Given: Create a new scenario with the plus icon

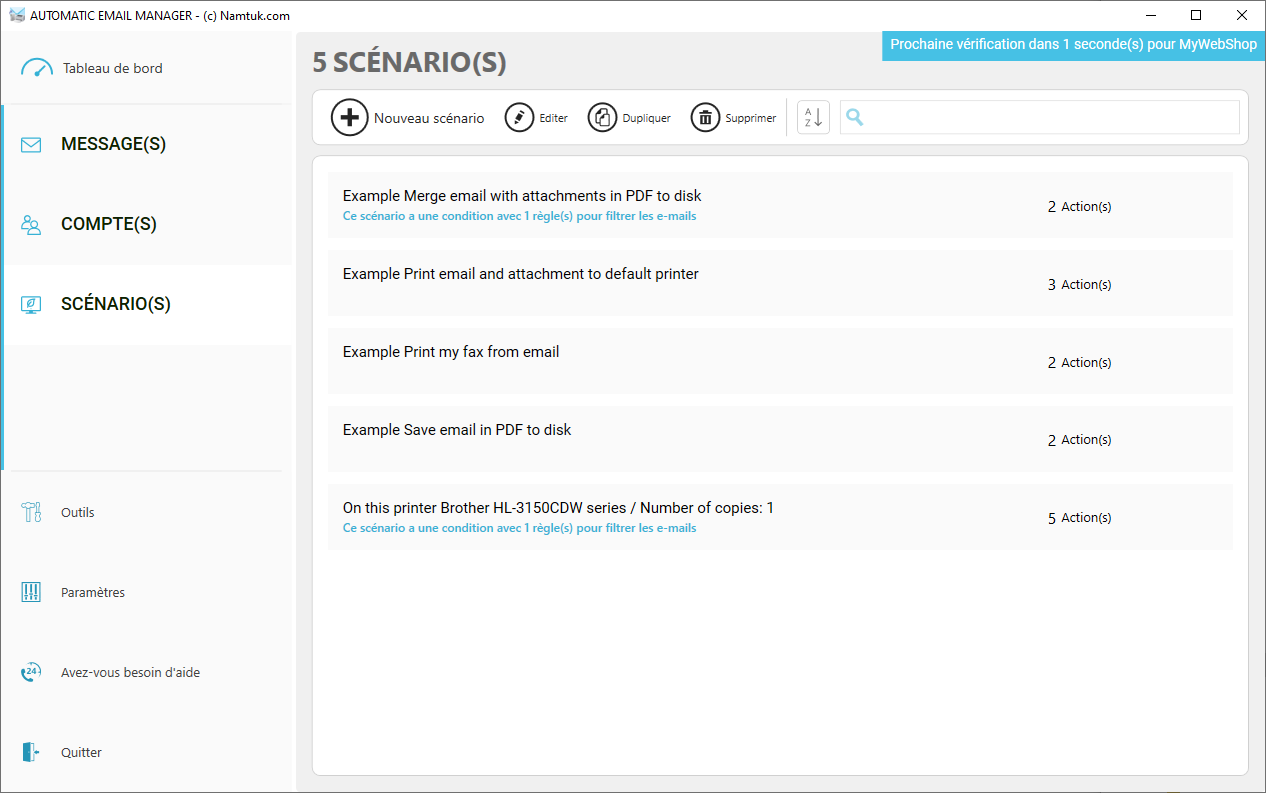Looking at the screenshot, I should pos(349,117).
